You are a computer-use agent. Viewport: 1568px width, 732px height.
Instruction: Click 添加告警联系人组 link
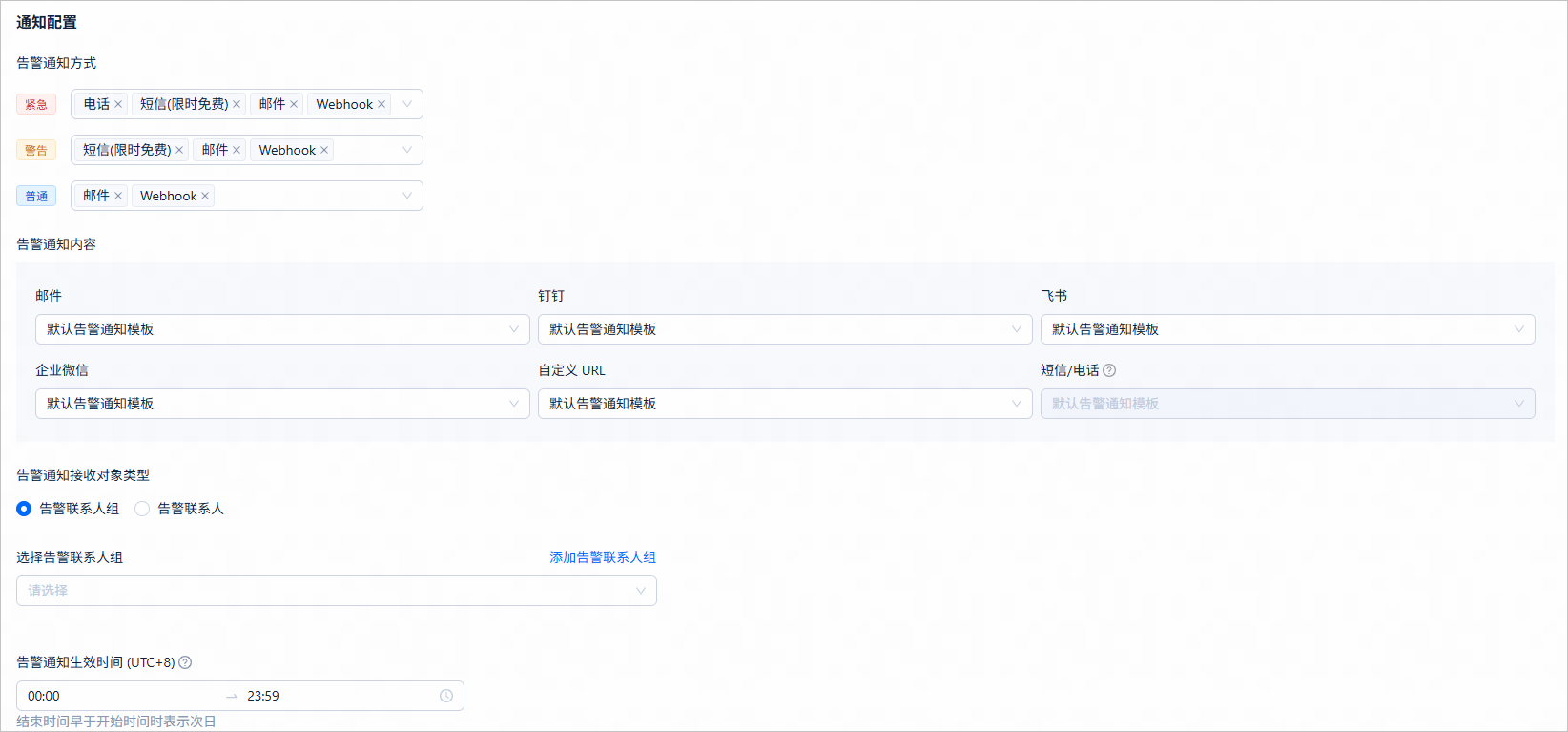point(603,557)
